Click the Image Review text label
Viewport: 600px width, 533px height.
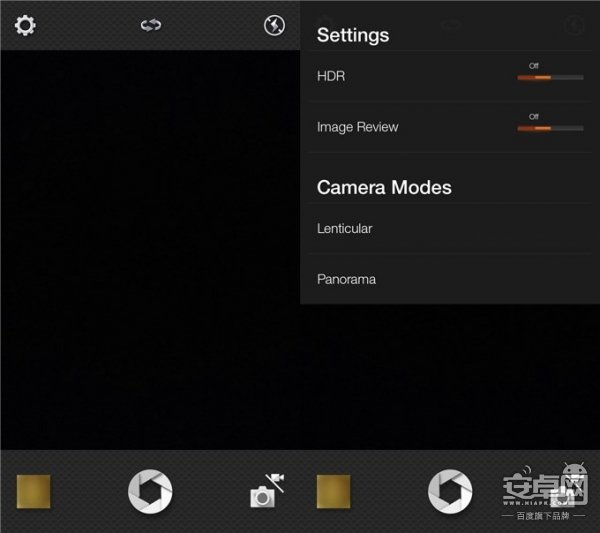pyautogui.click(x=357, y=127)
